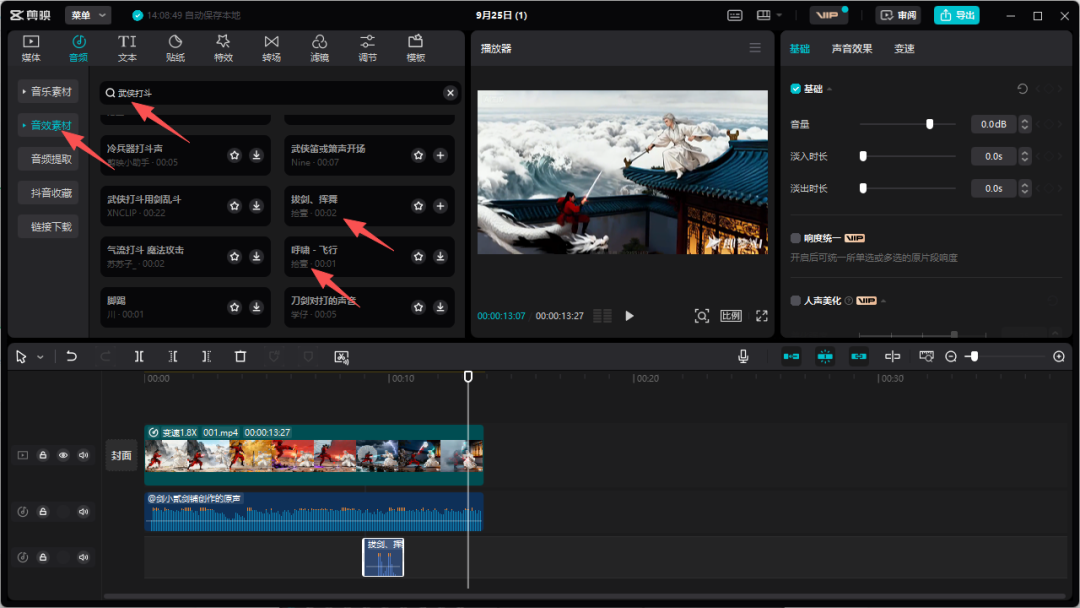Viewport: 1080px width, 608px height.
Task: Click the Export (导出) button
Action: [956, 16]
